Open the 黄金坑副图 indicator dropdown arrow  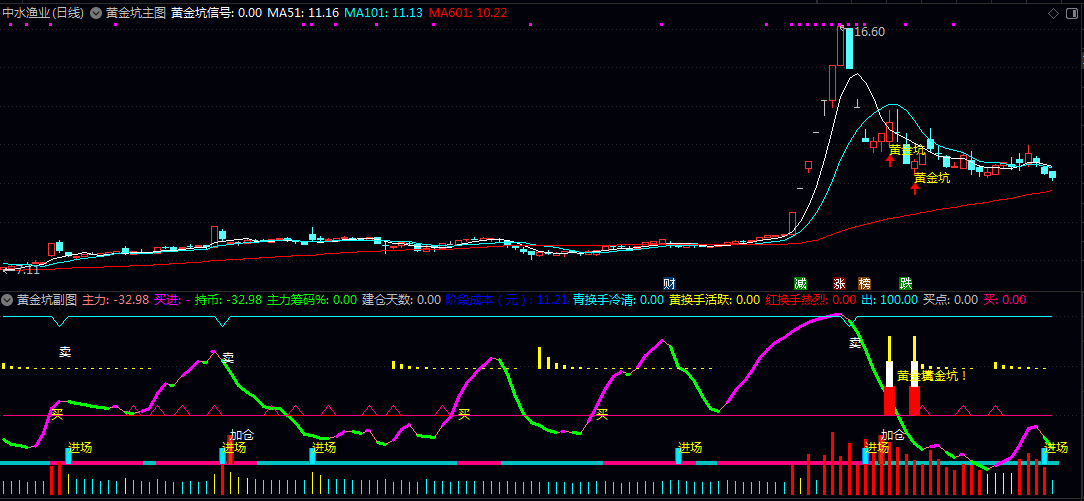tap(7, 300)
